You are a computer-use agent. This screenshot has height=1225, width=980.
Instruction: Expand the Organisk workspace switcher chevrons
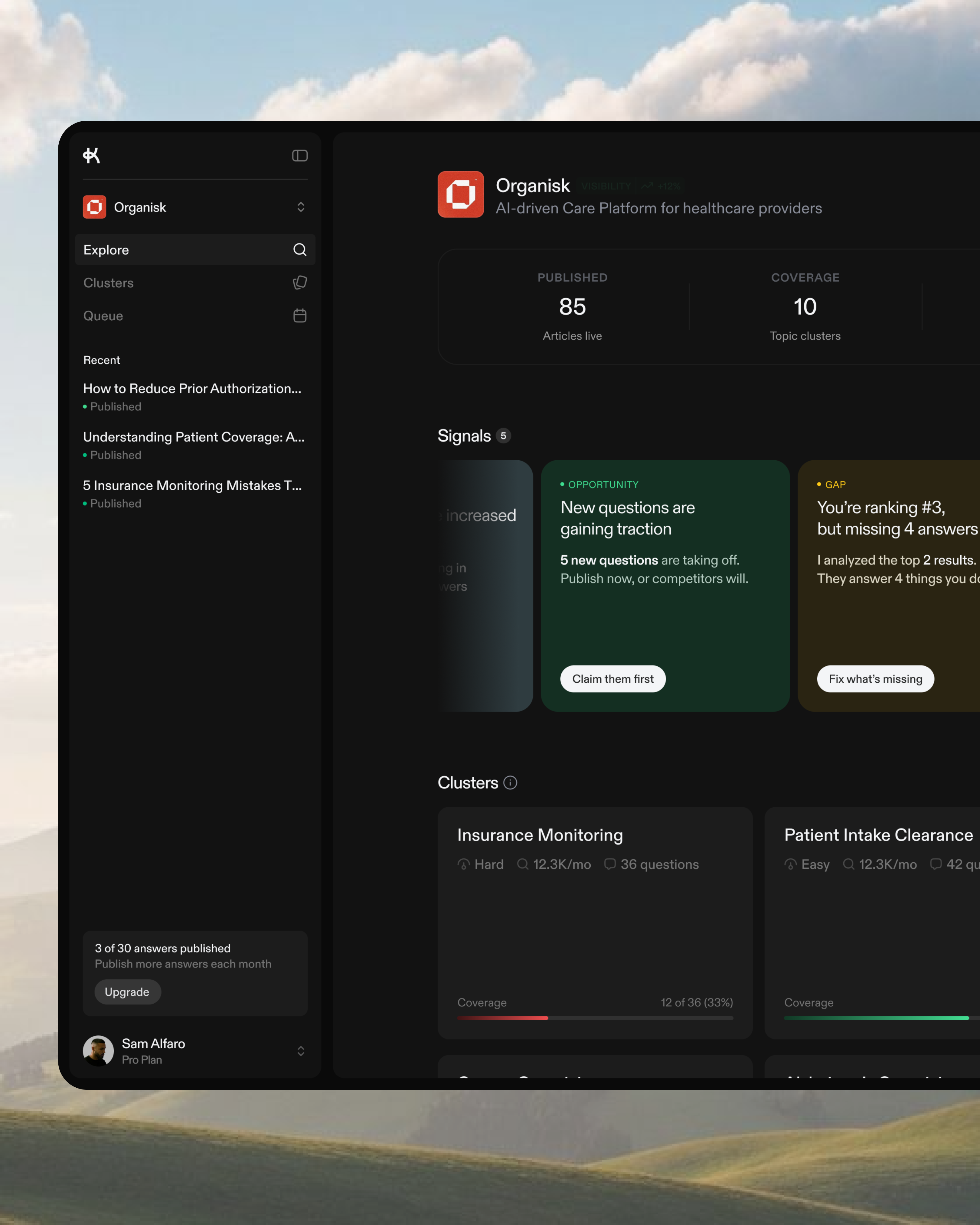click(301, 207)
